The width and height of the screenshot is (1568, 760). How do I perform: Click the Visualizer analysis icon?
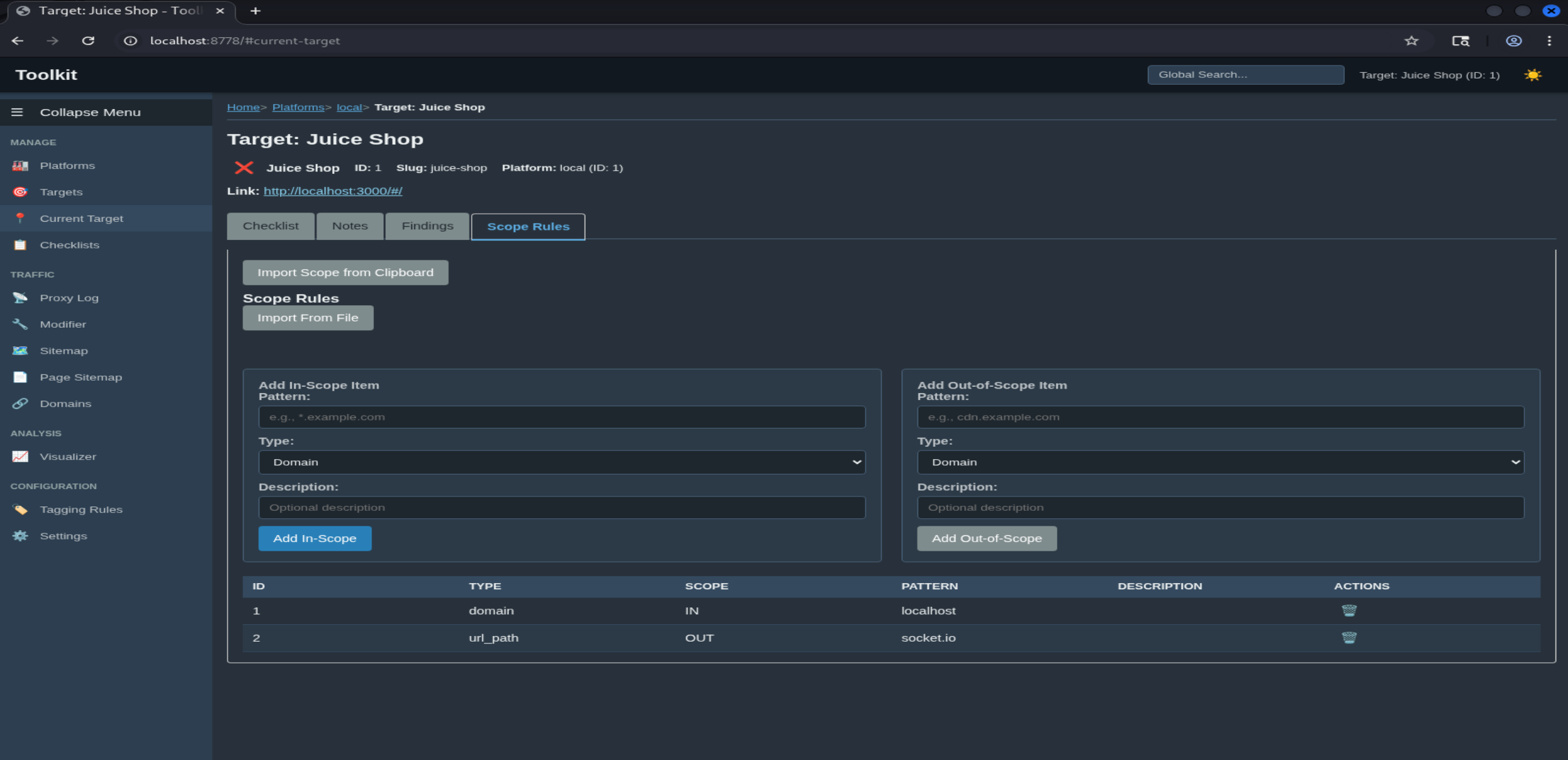(19, 456)
